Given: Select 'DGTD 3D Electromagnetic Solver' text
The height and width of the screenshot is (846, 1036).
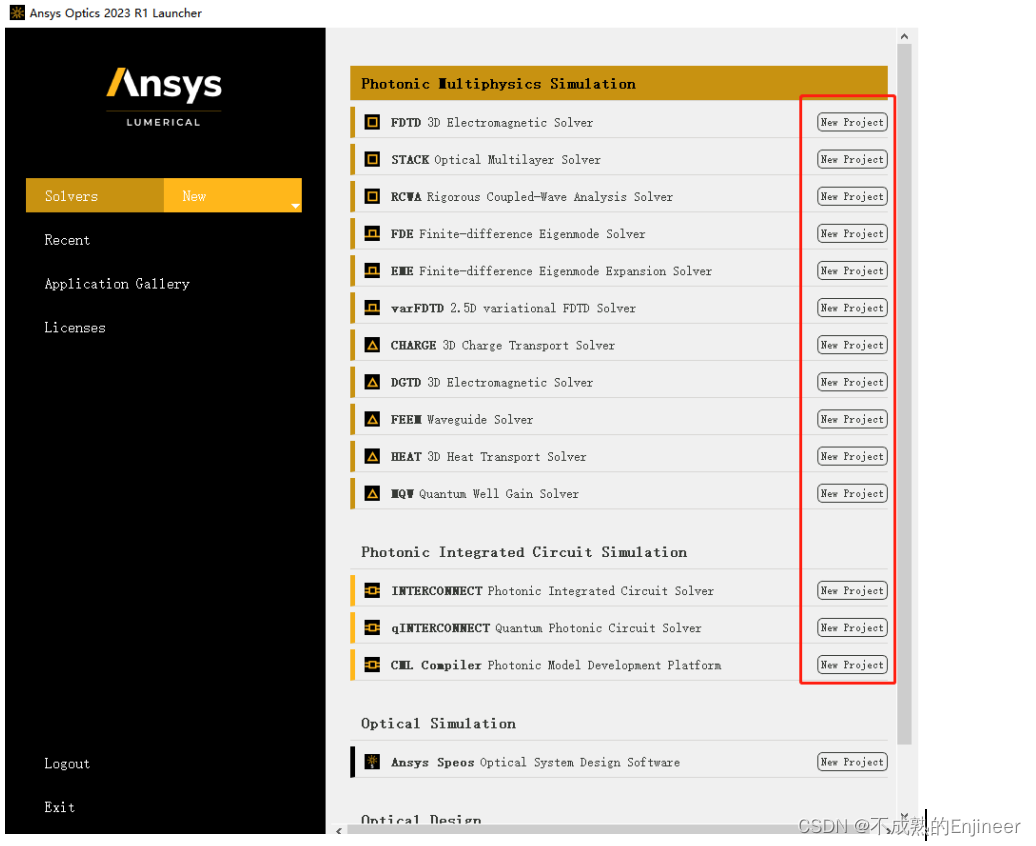Looking at the screenshot, I should [492, 382].
